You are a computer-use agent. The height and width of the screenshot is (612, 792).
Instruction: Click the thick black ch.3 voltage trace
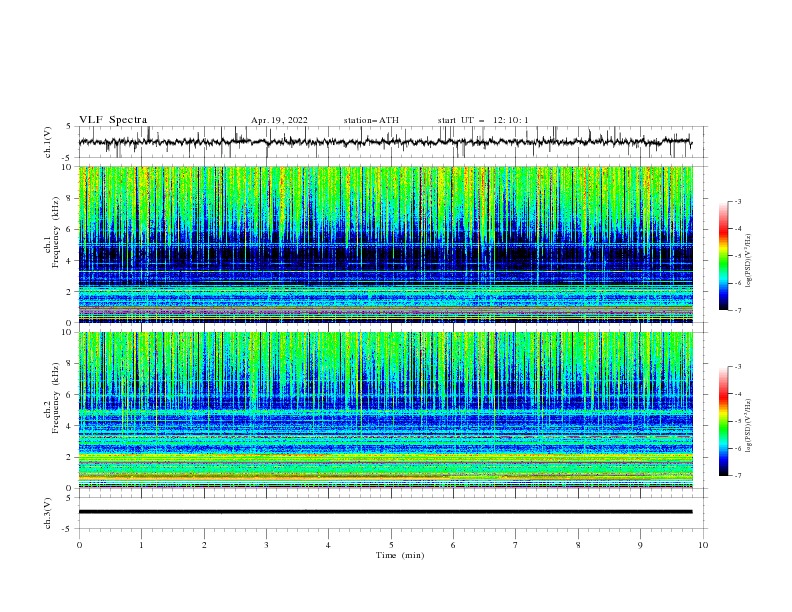(x=385, y=512)
